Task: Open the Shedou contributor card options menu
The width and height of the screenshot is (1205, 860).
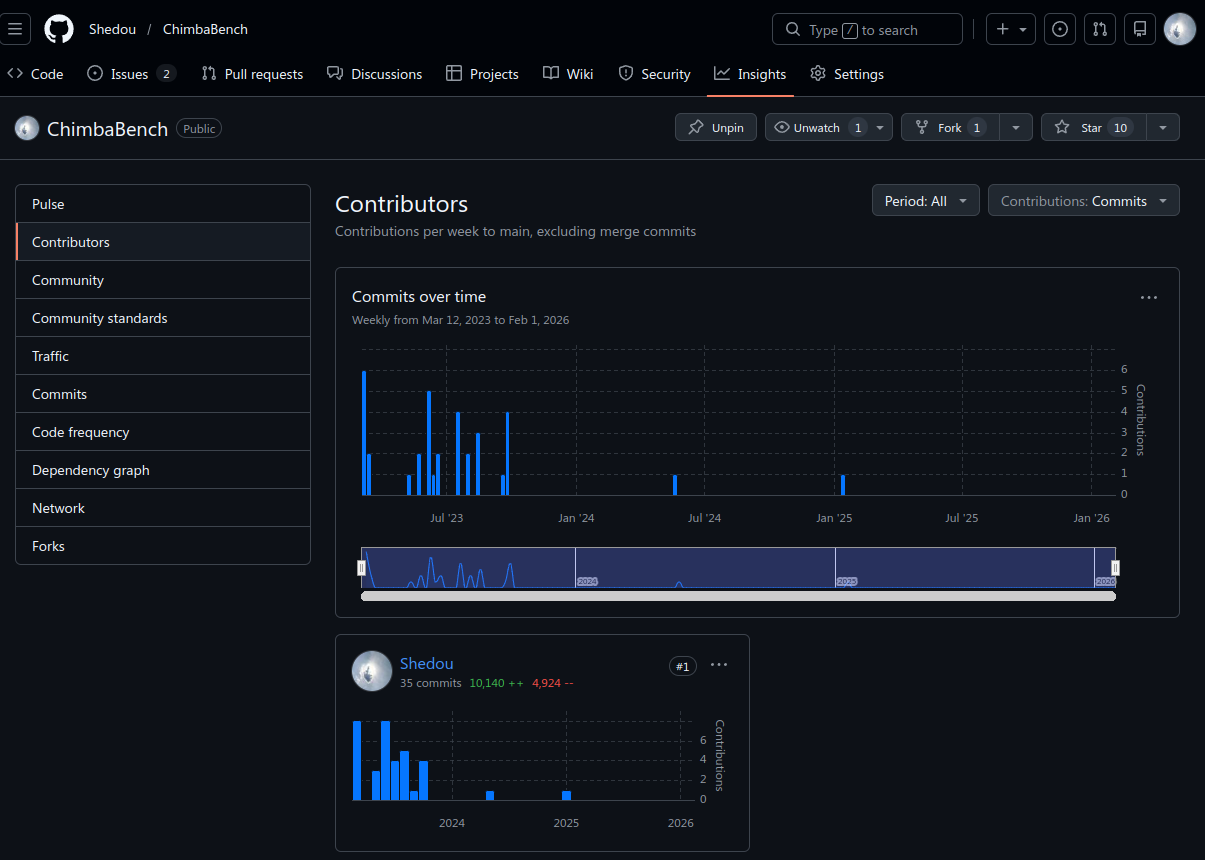Action: click(719, 665)
